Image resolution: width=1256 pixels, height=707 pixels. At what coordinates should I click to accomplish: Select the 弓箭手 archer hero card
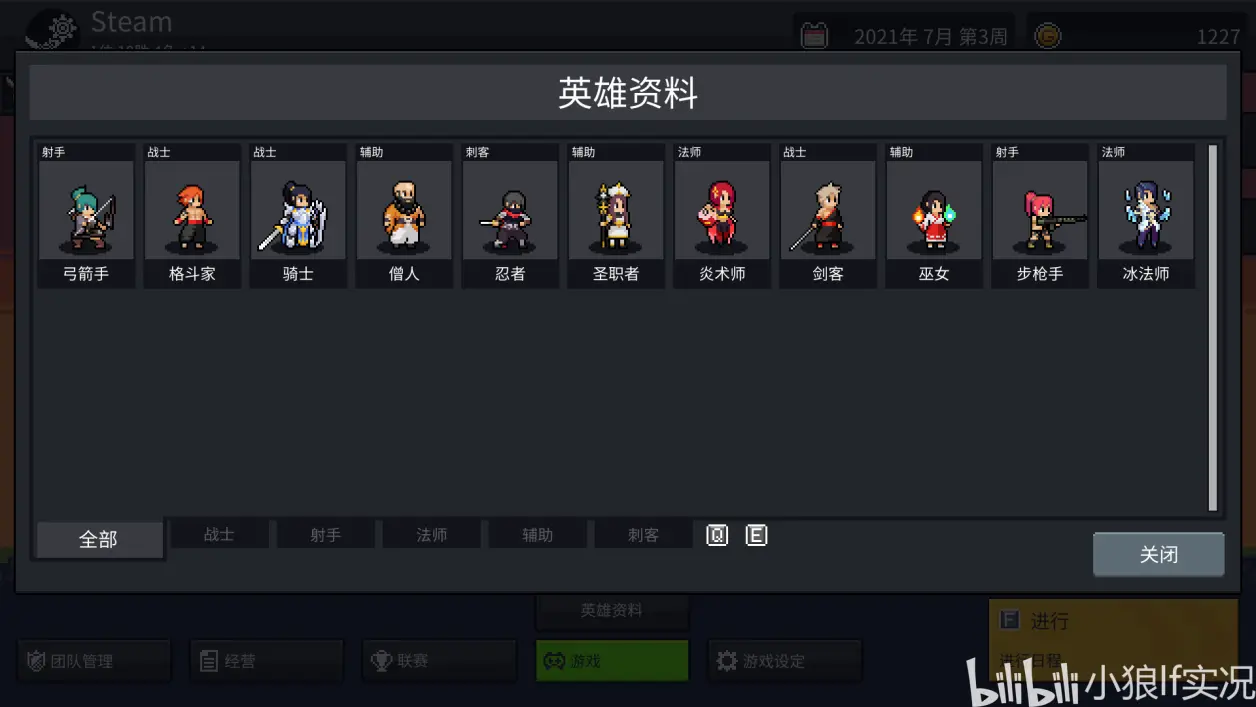86,216
